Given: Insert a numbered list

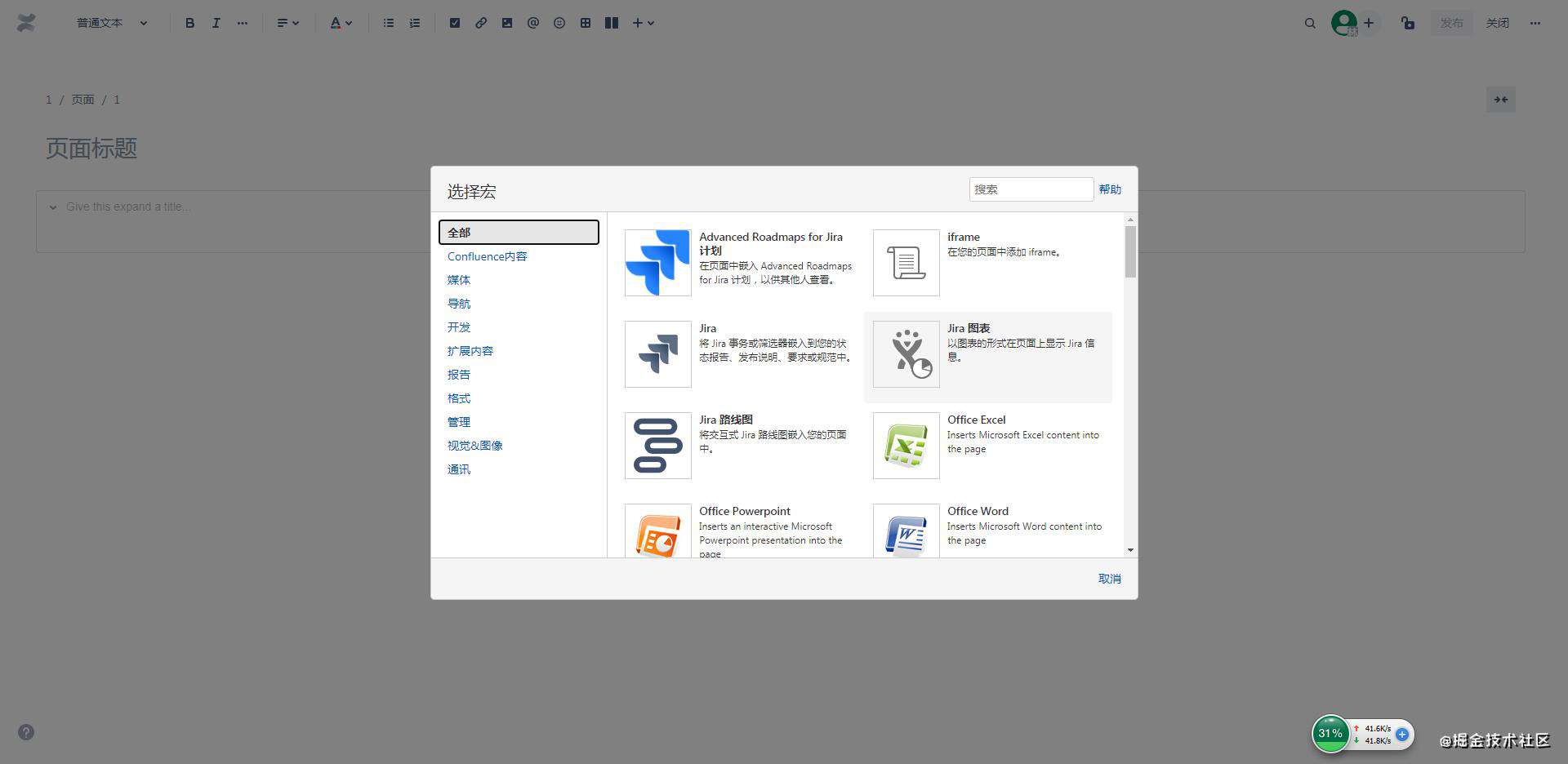Looking at the screenshot, I should point(415,23).
